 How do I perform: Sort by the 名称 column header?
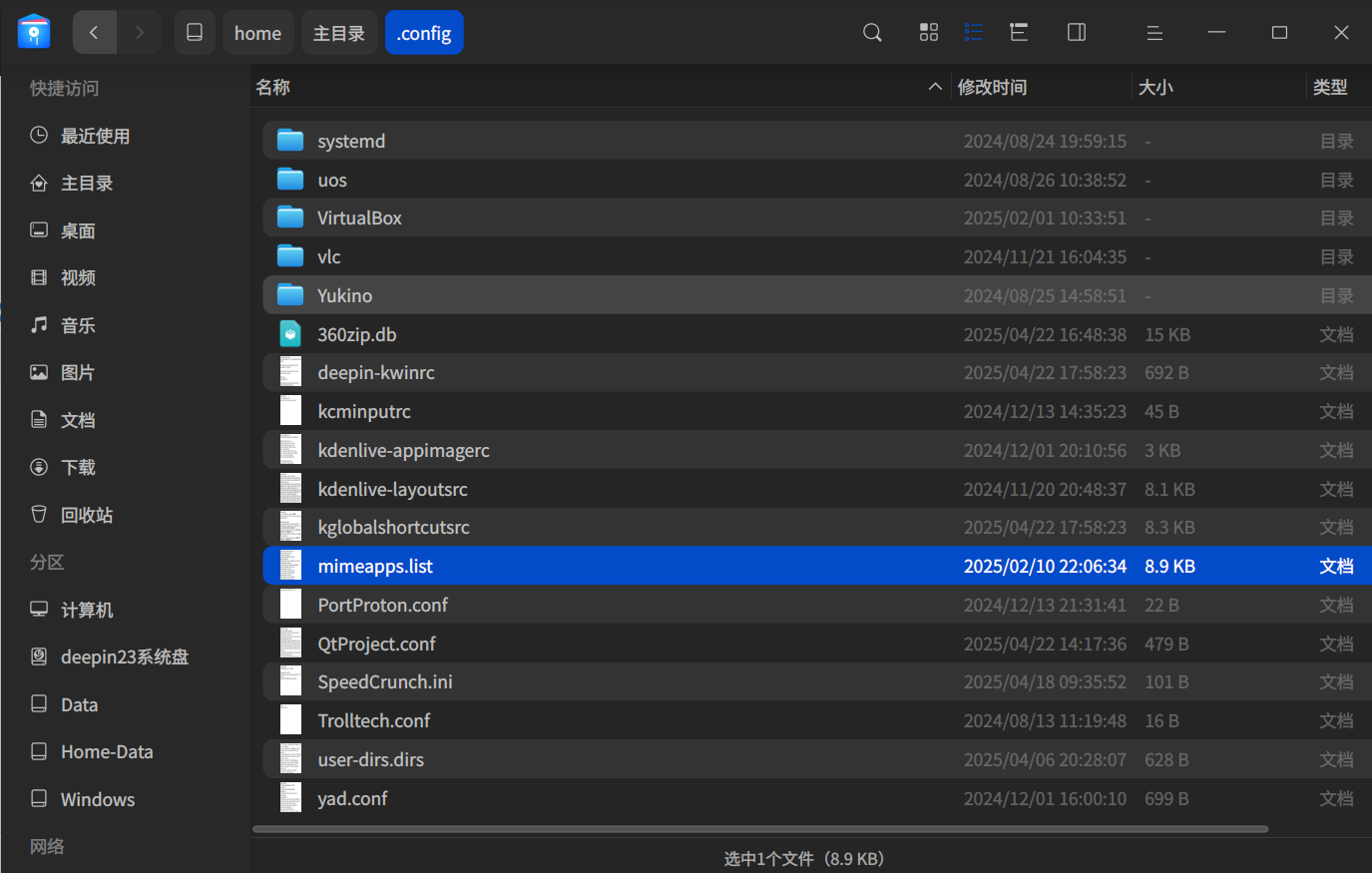click(x=600, y=87)
